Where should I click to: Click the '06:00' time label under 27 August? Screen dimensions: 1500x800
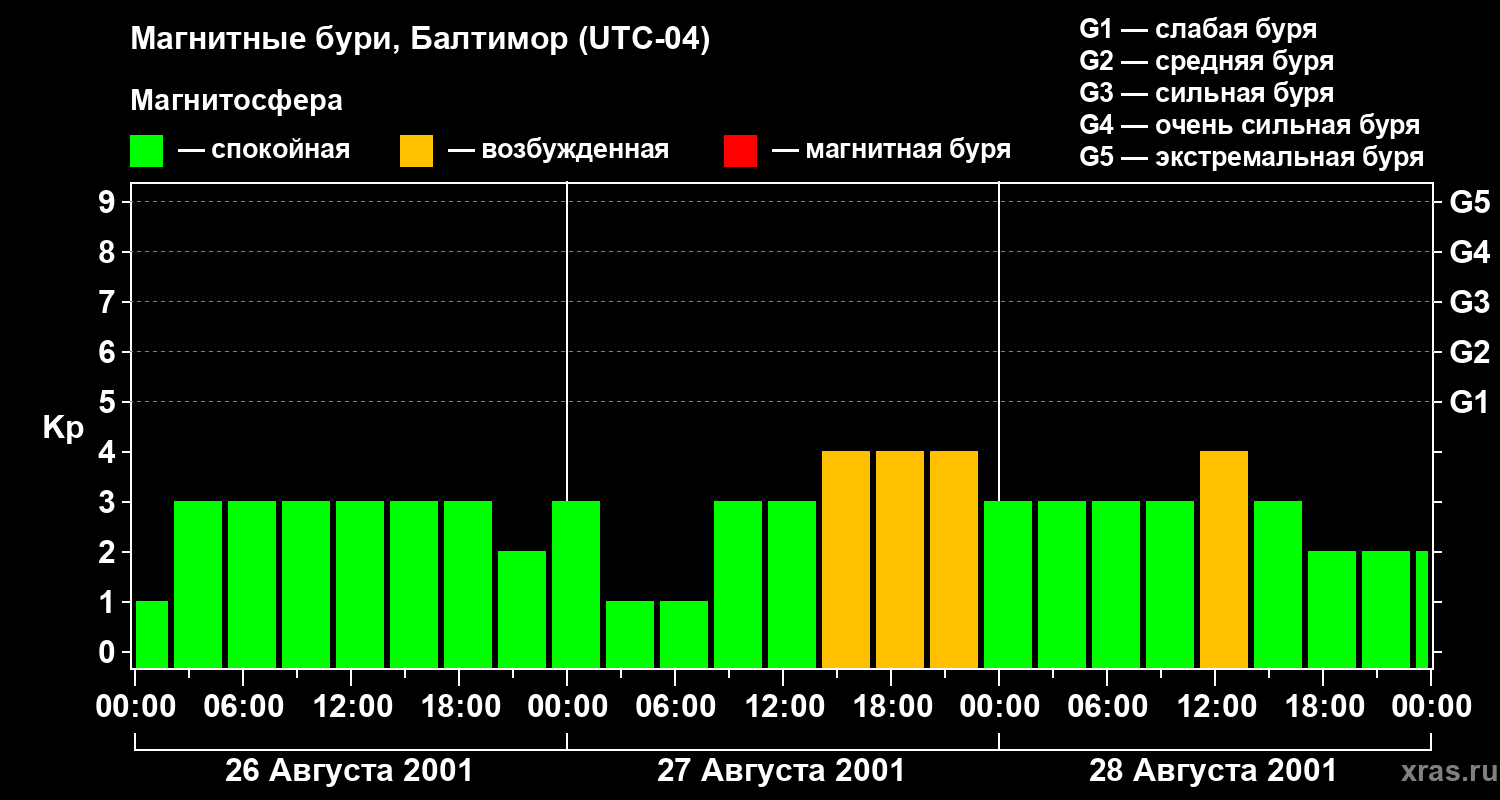pyautogui.click(x=677, y=707)
